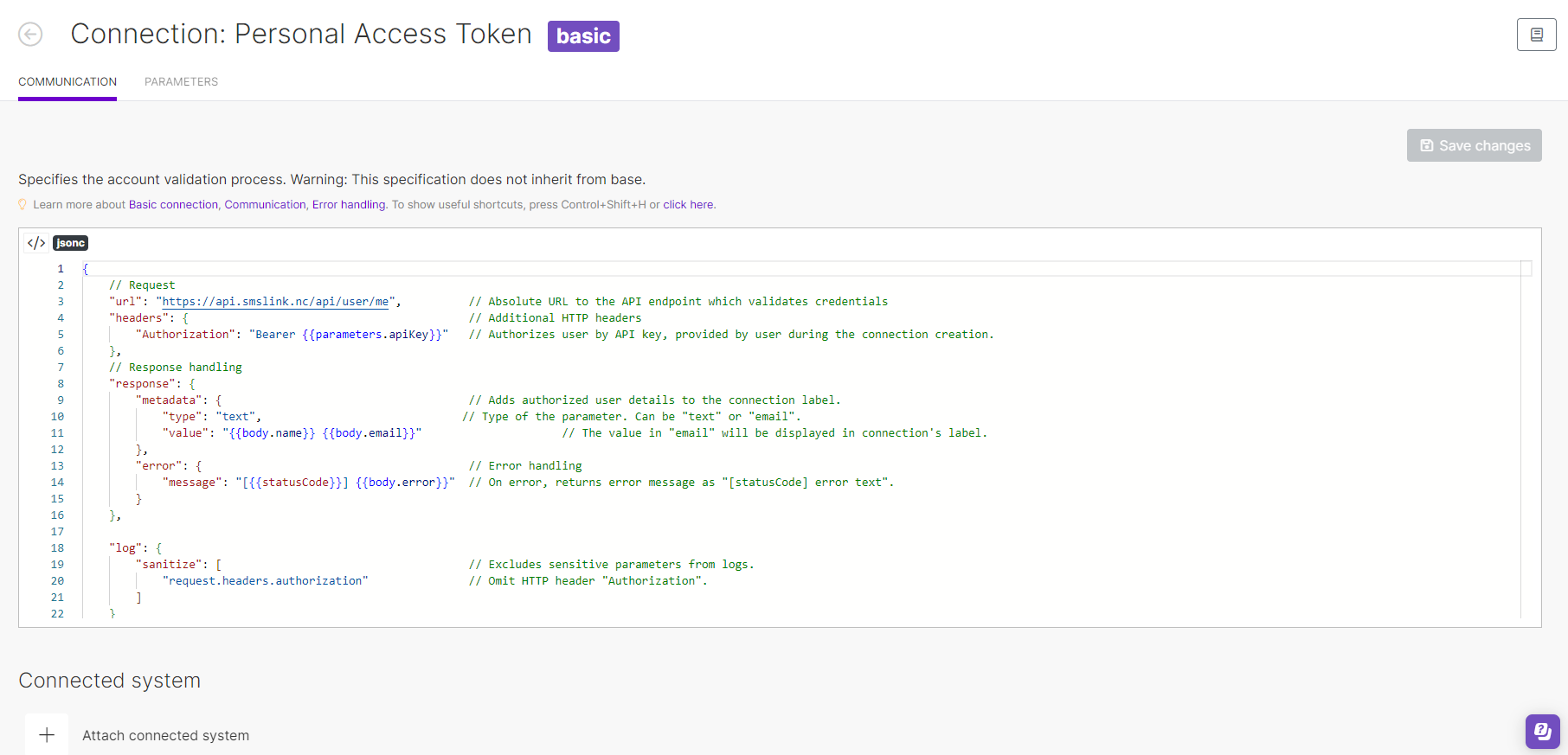The image size is (1568, 755).
Task: Click the code brackets icon above editor
Action: pyautogui.click(x=36, y=243)
